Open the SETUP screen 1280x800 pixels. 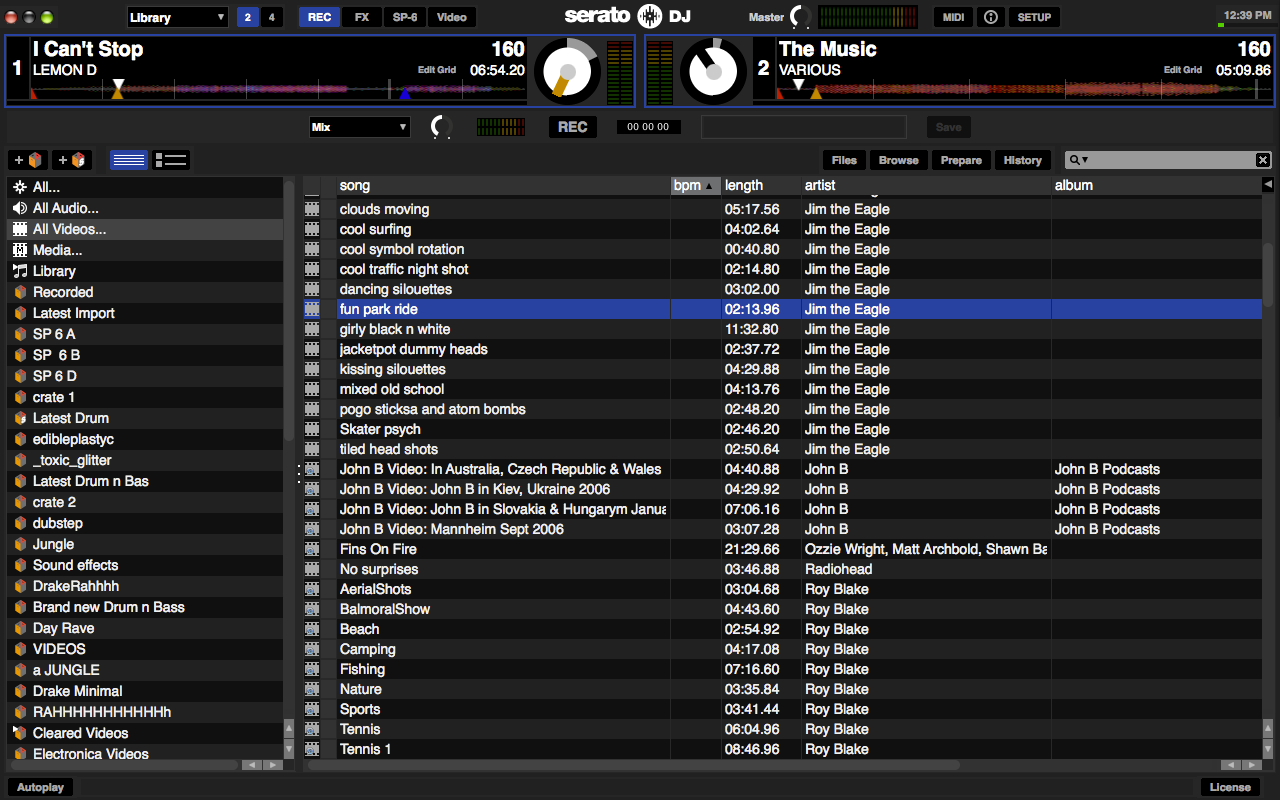click(1034, 17)
